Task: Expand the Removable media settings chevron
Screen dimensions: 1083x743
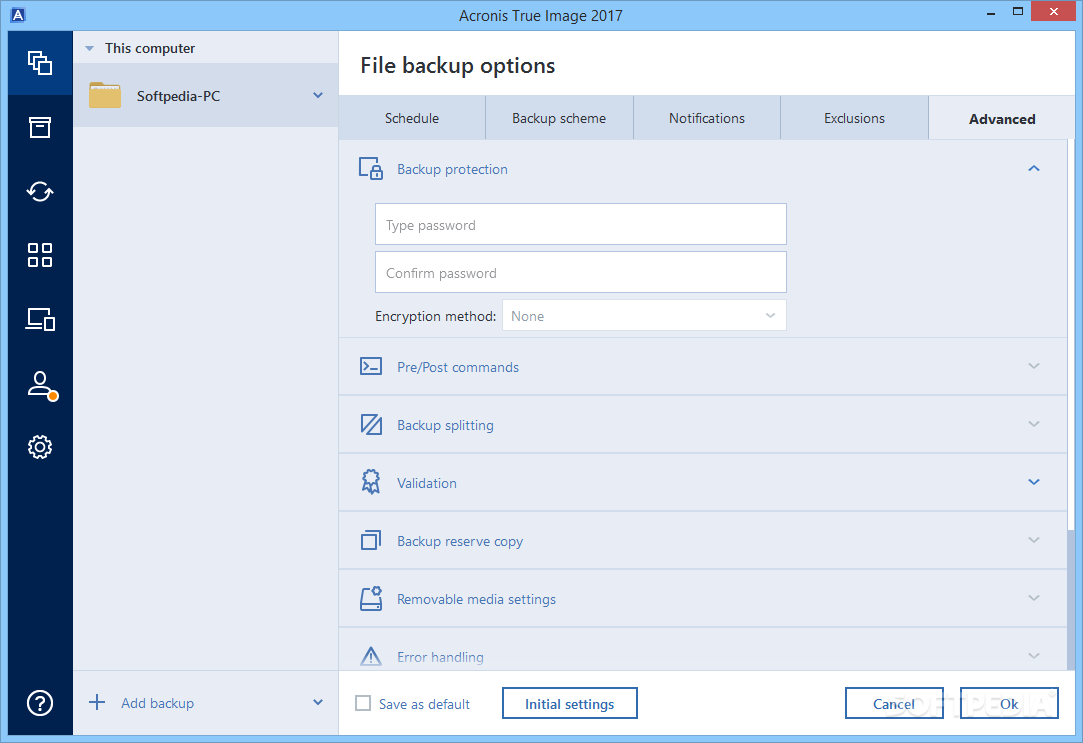Action: click(x=1034, y=598)
